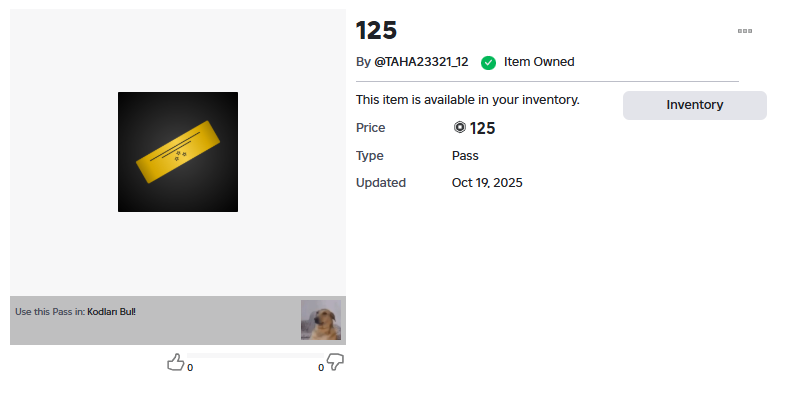This screenshot has height=409, width=811.
Task: Click the 'Oct 19, 2025' updated date
Action: 487,183
